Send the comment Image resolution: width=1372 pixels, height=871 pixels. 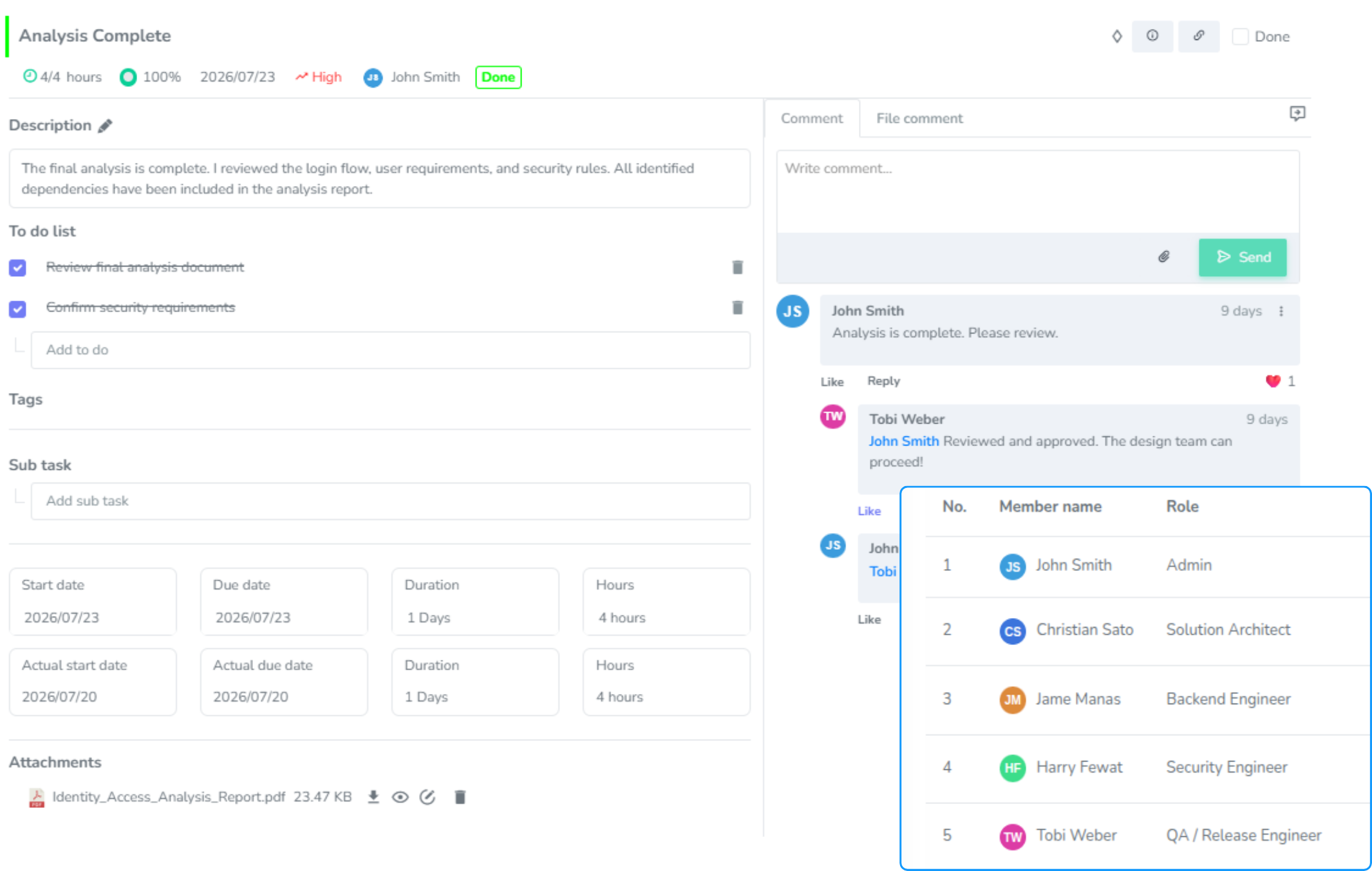[1243, 258]
